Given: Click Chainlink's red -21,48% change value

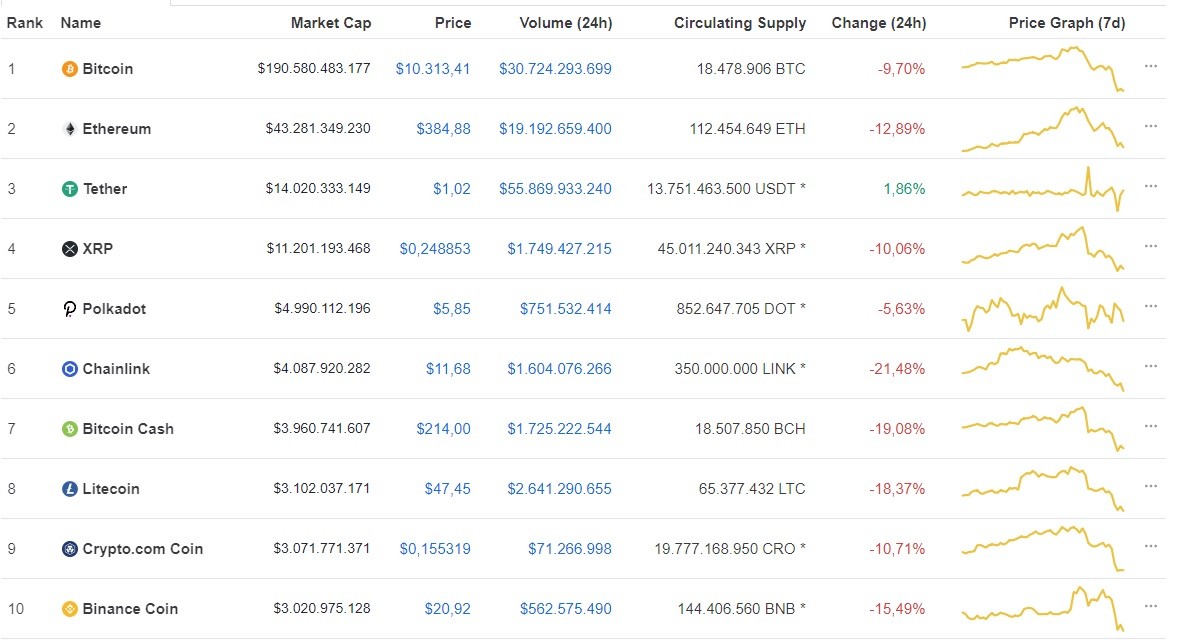Looking at the screenshot, I should (899, 369).
